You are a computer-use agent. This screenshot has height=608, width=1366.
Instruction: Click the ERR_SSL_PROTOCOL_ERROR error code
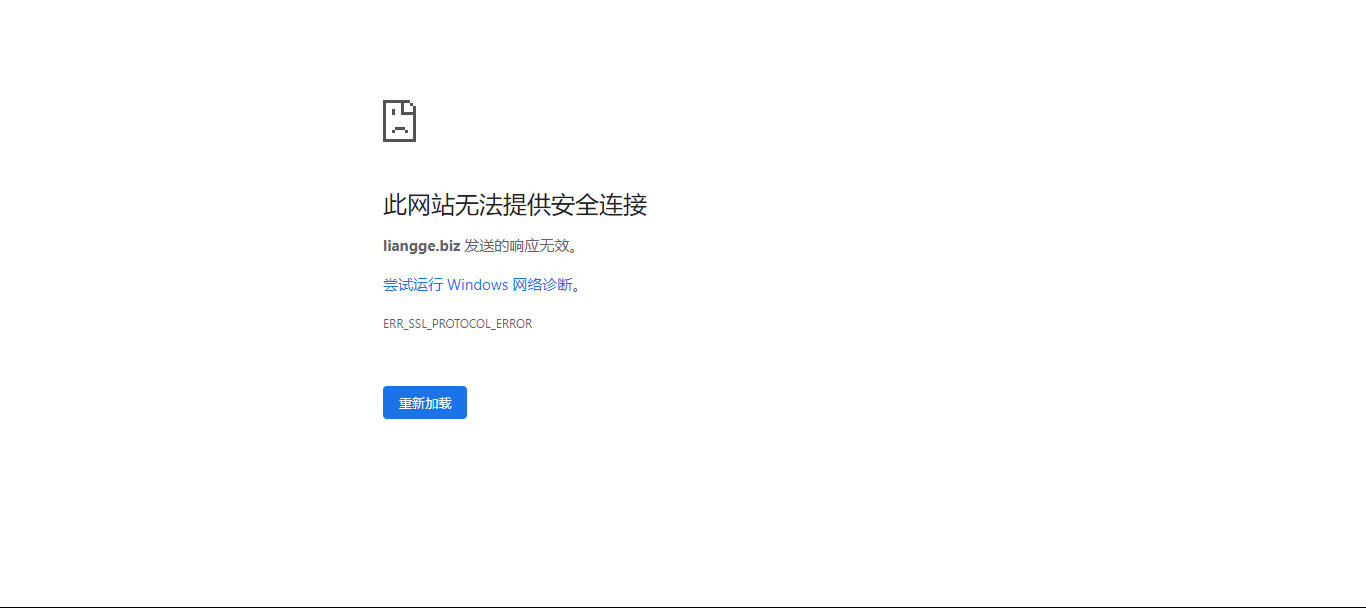[x=457, y=324]
